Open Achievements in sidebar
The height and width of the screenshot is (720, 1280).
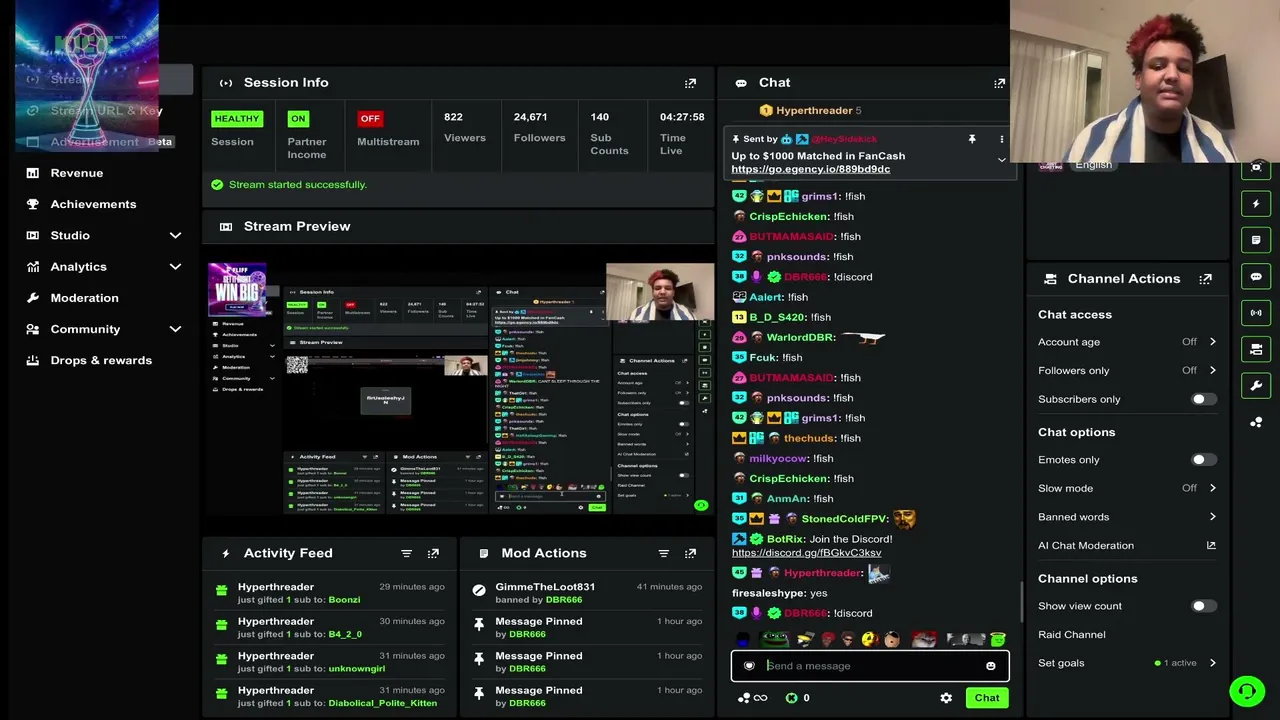click(x=93, y=204)
